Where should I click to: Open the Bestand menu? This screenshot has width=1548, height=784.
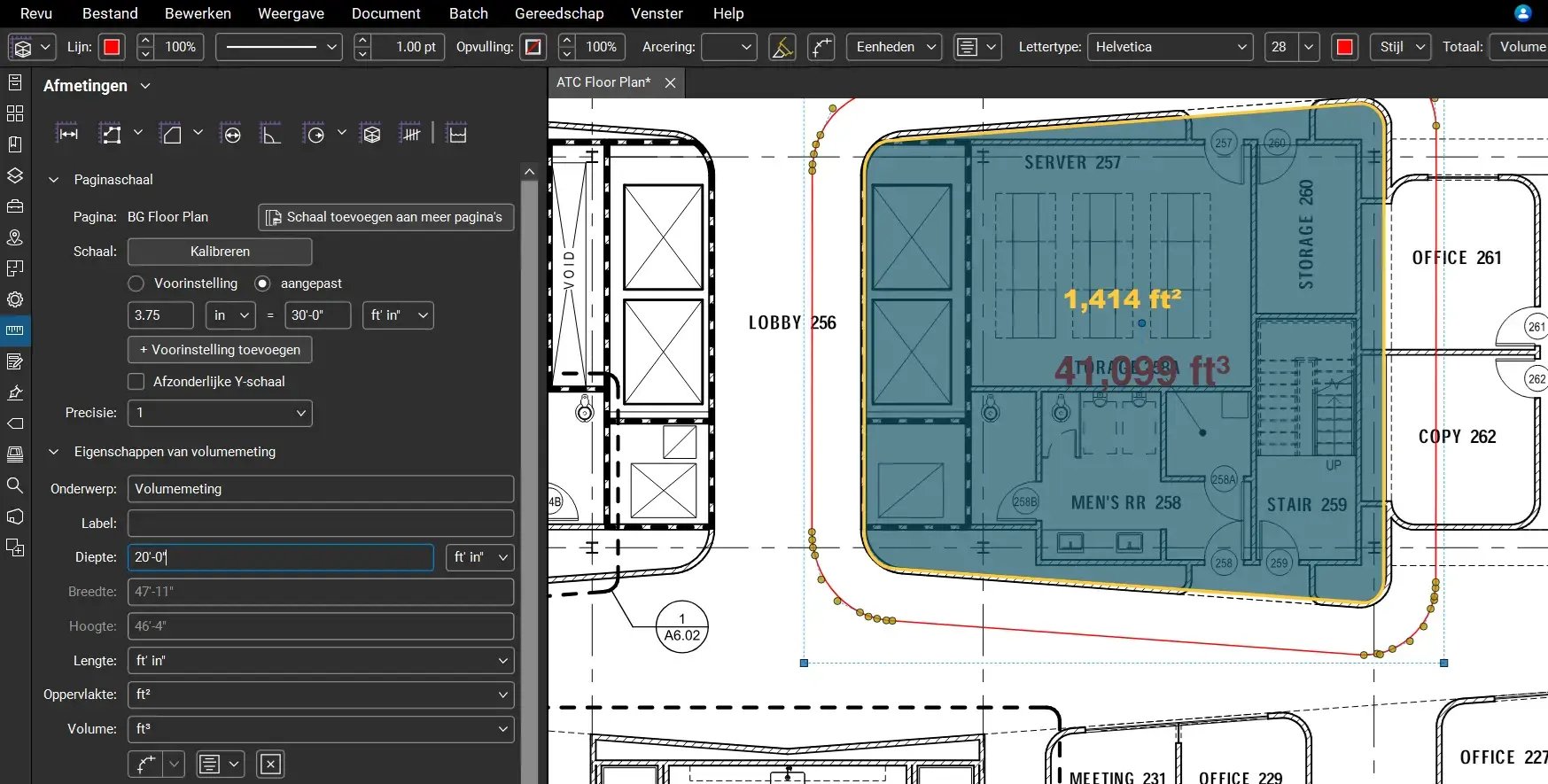110,13
